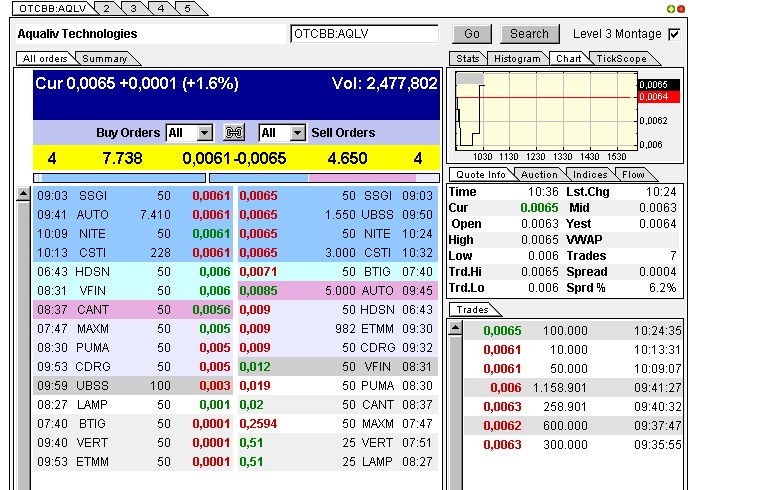Select the UBSS sell order for 1.550

click(x=338, y=215)
